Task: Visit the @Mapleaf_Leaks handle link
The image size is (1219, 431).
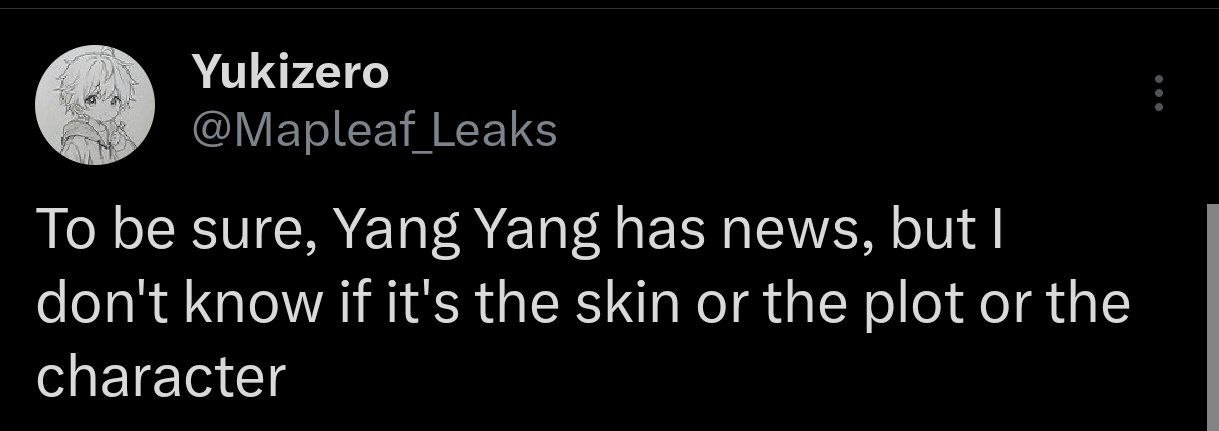Action: (x=372, y=129)
